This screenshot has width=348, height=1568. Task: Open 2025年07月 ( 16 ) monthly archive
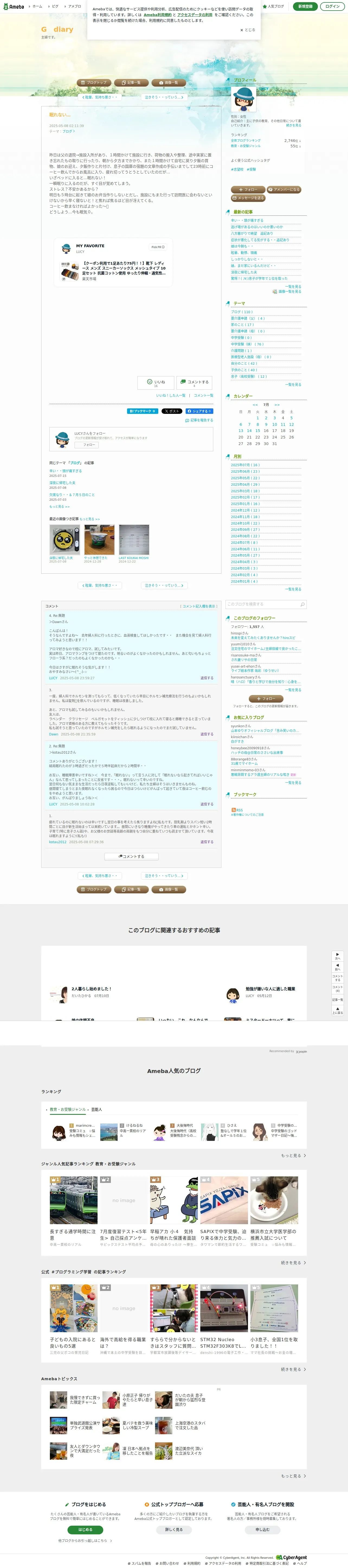coord(245,465)
